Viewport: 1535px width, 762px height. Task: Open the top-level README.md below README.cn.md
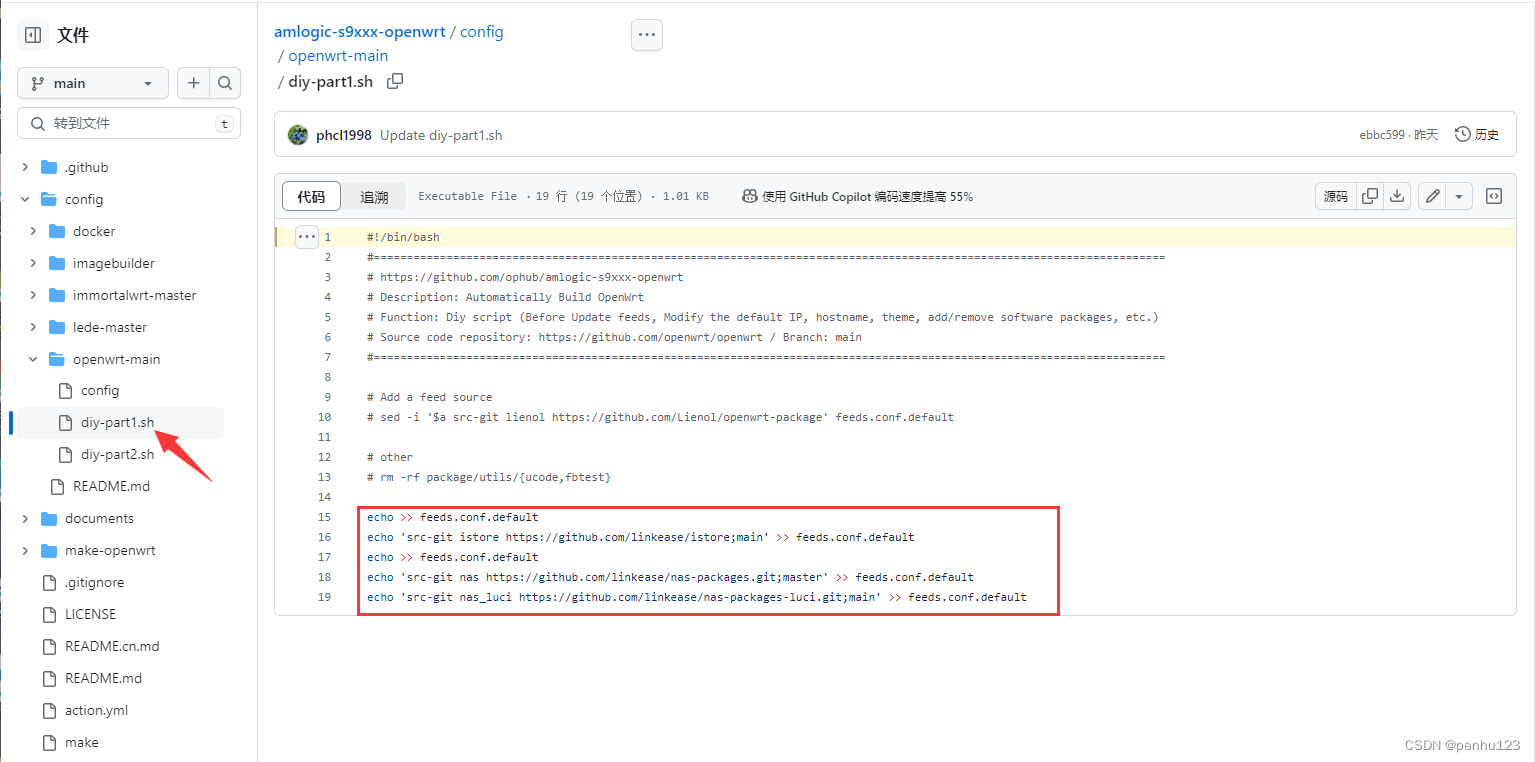coord(103,678)
